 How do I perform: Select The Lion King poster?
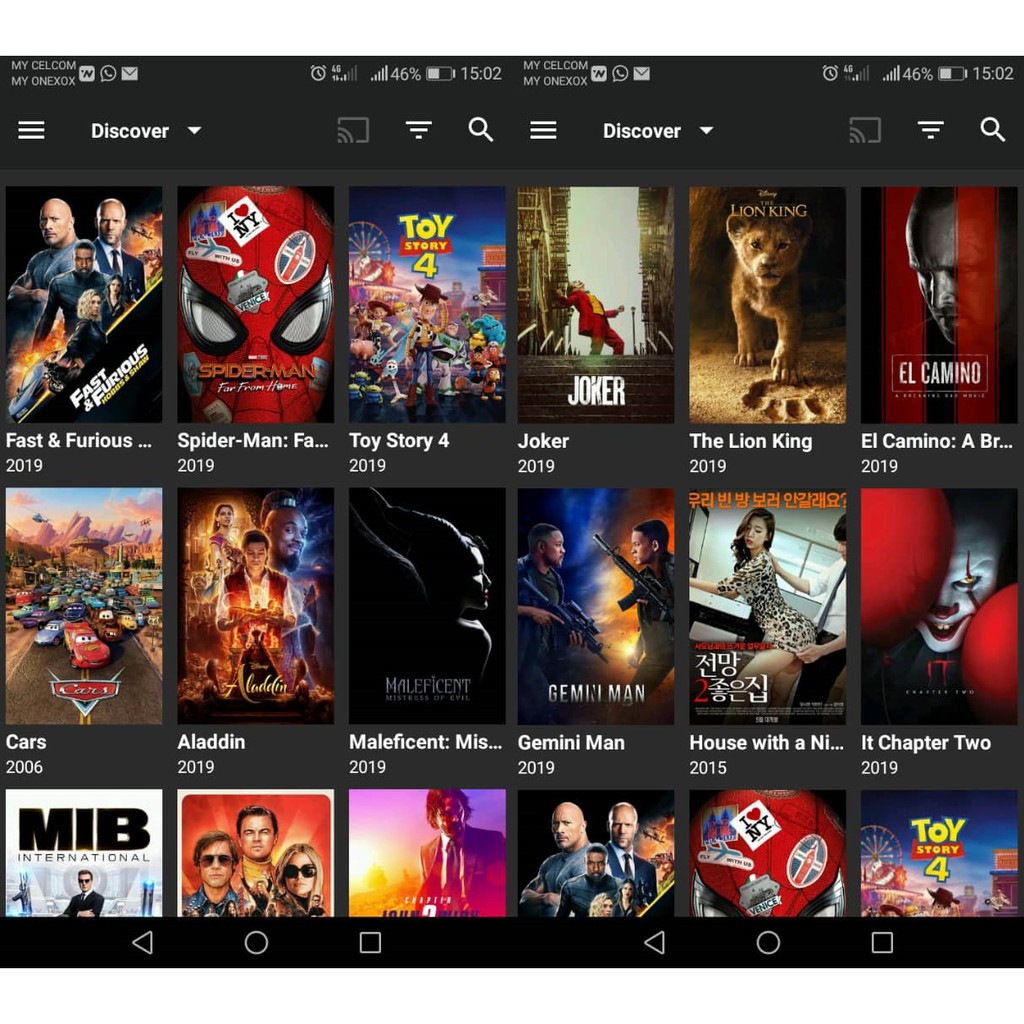pos(767,305)
